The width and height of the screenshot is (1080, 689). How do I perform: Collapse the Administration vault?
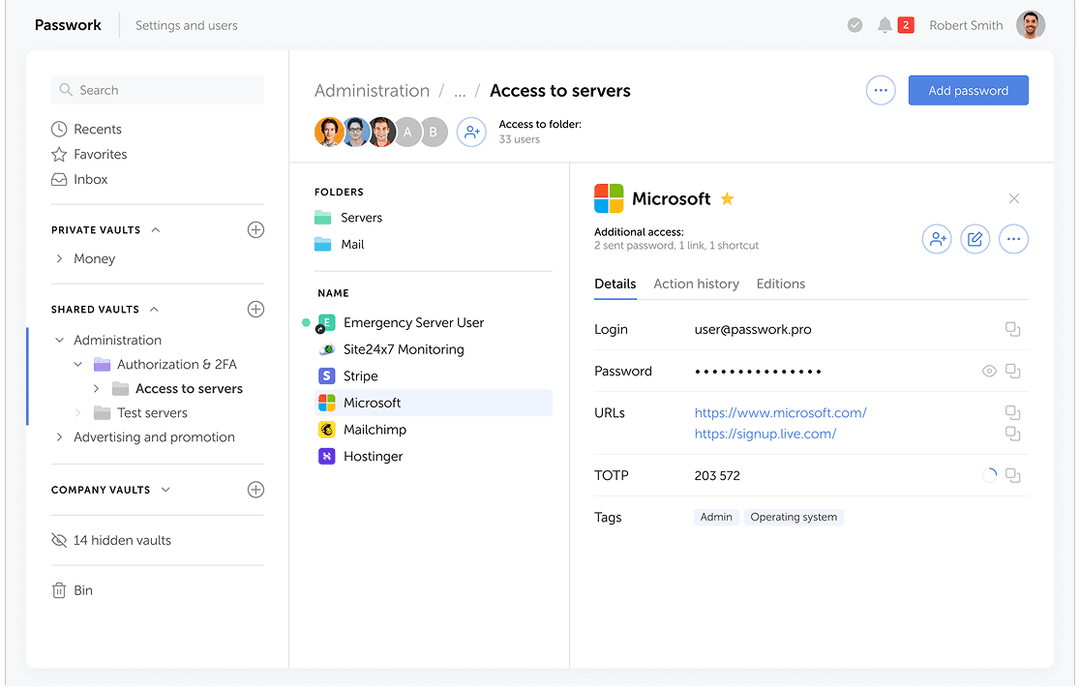(59, 340)
